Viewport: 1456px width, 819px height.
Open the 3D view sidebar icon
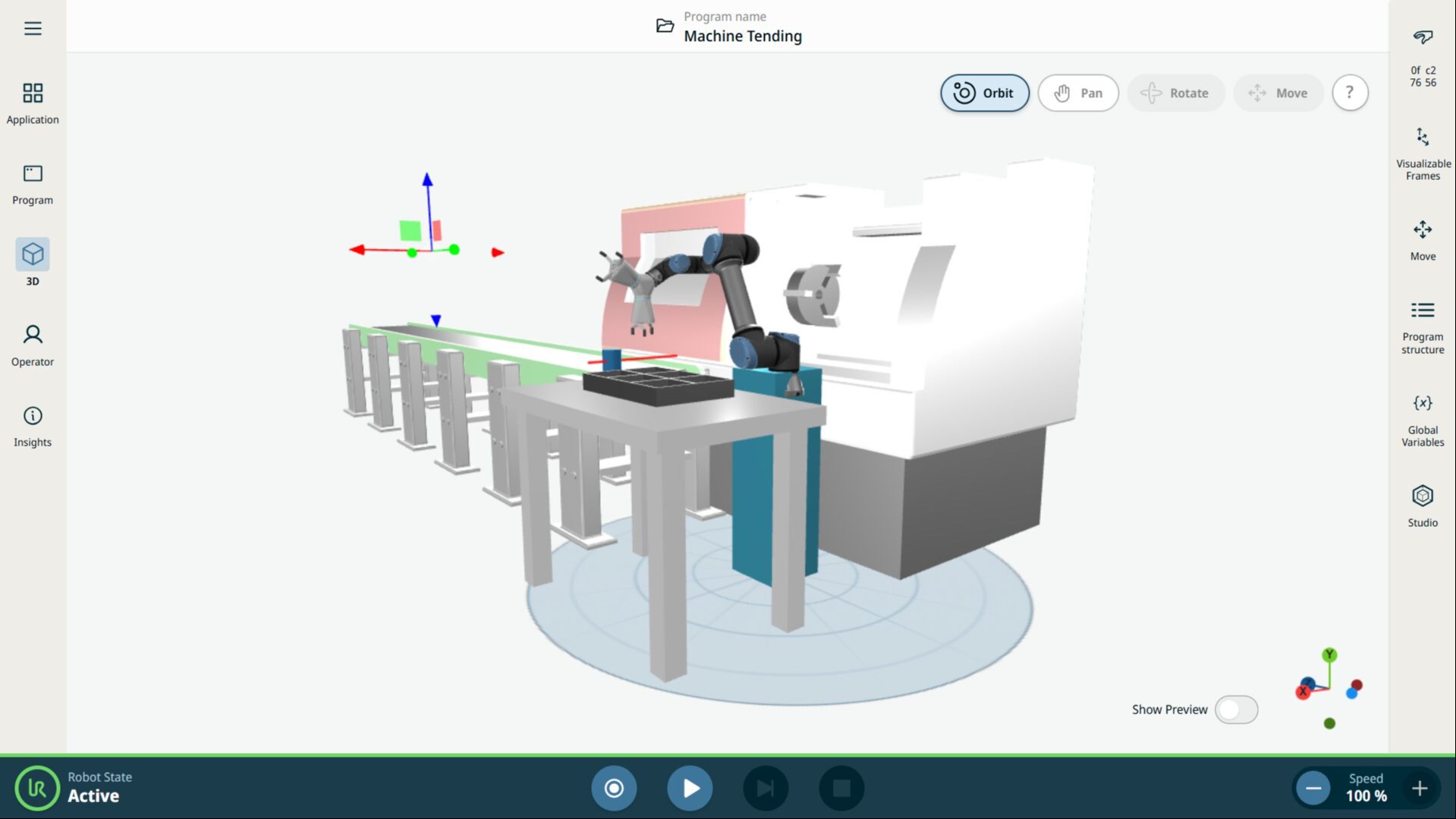click(x=32, y=262)
